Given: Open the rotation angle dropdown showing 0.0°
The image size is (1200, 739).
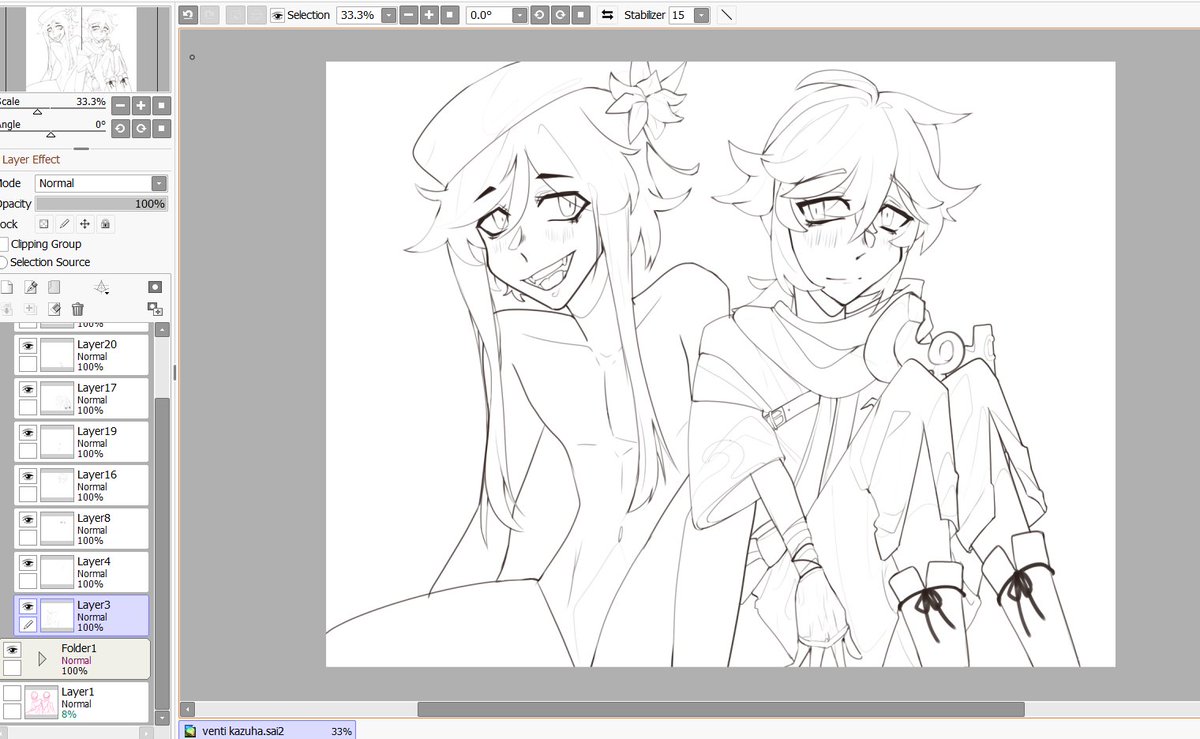Looking at the screenshot, I should coord(520,15).
